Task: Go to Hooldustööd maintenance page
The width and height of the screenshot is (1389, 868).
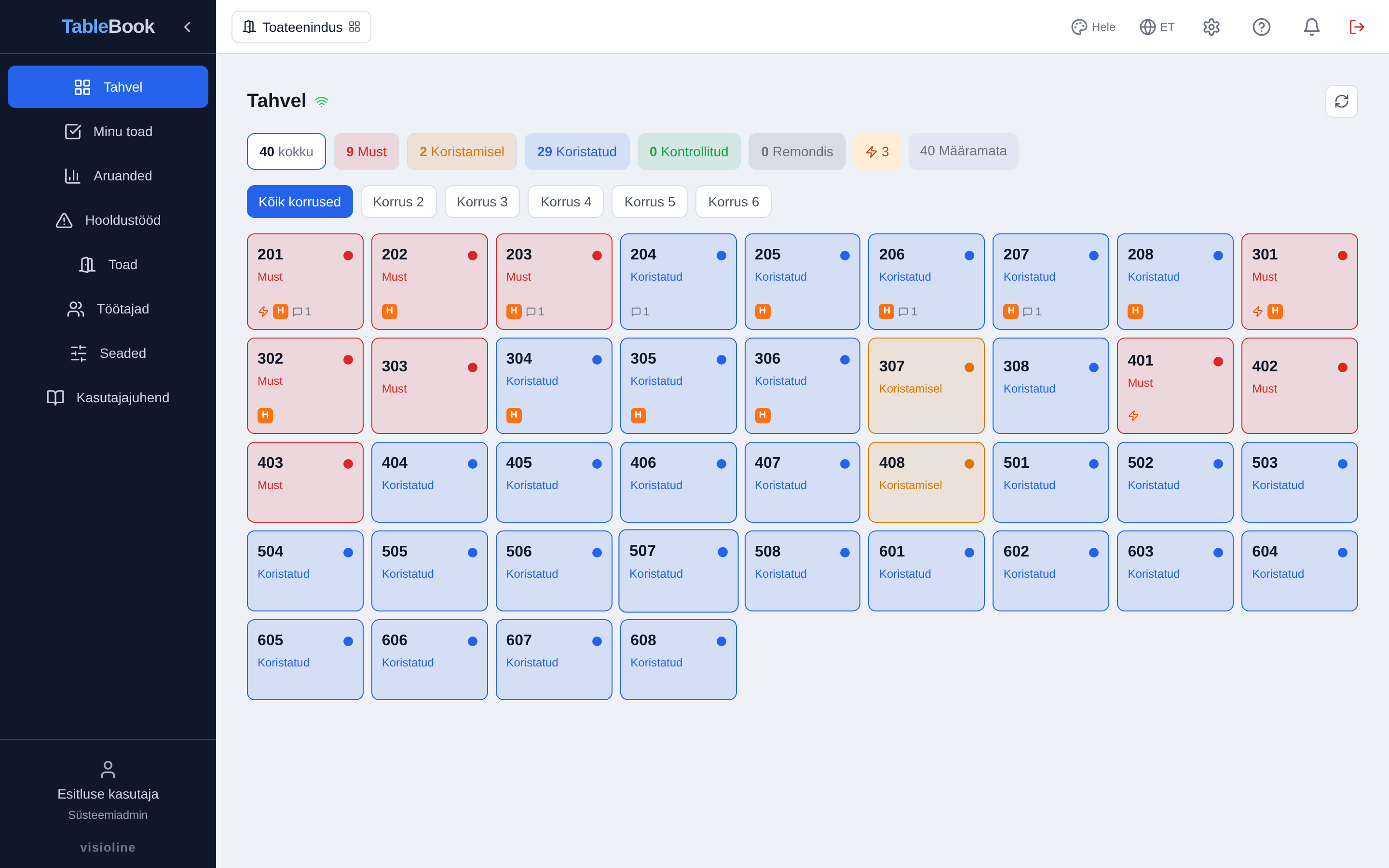Action: (108, 220)
